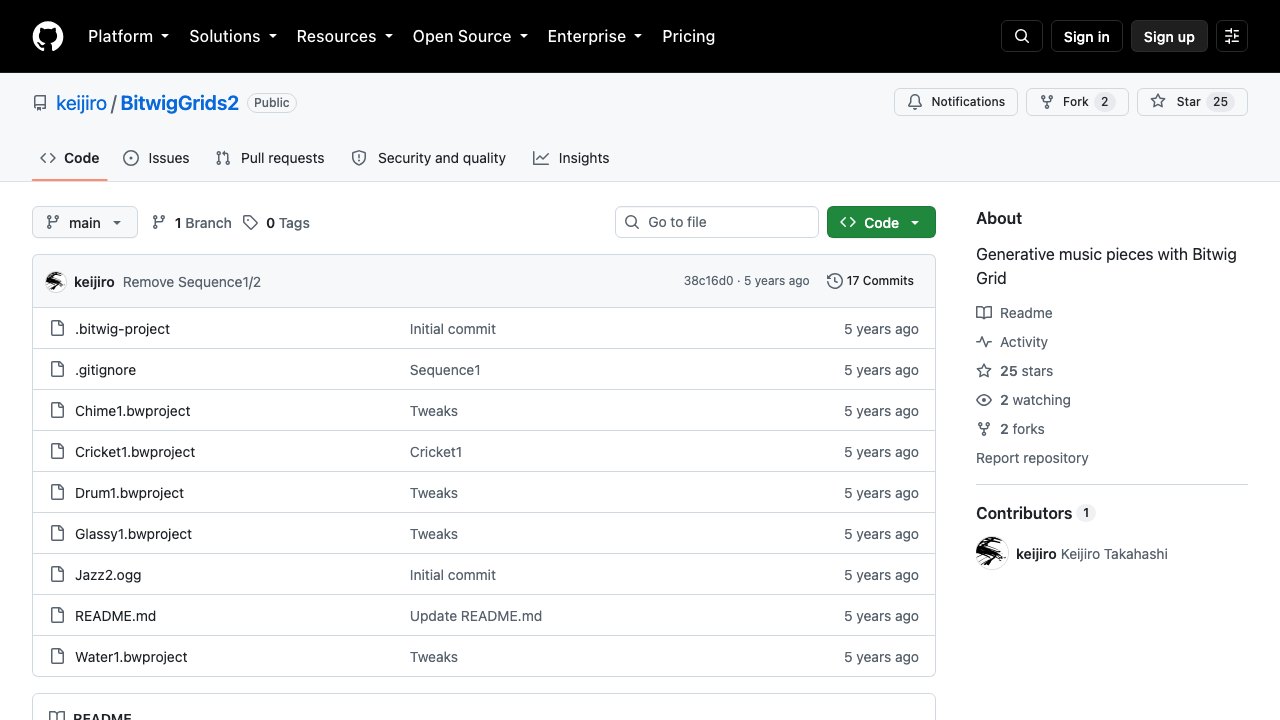Click the Sign in button
The image size is (1280, 720).
pyautogui.click(x=1087, y=36)
